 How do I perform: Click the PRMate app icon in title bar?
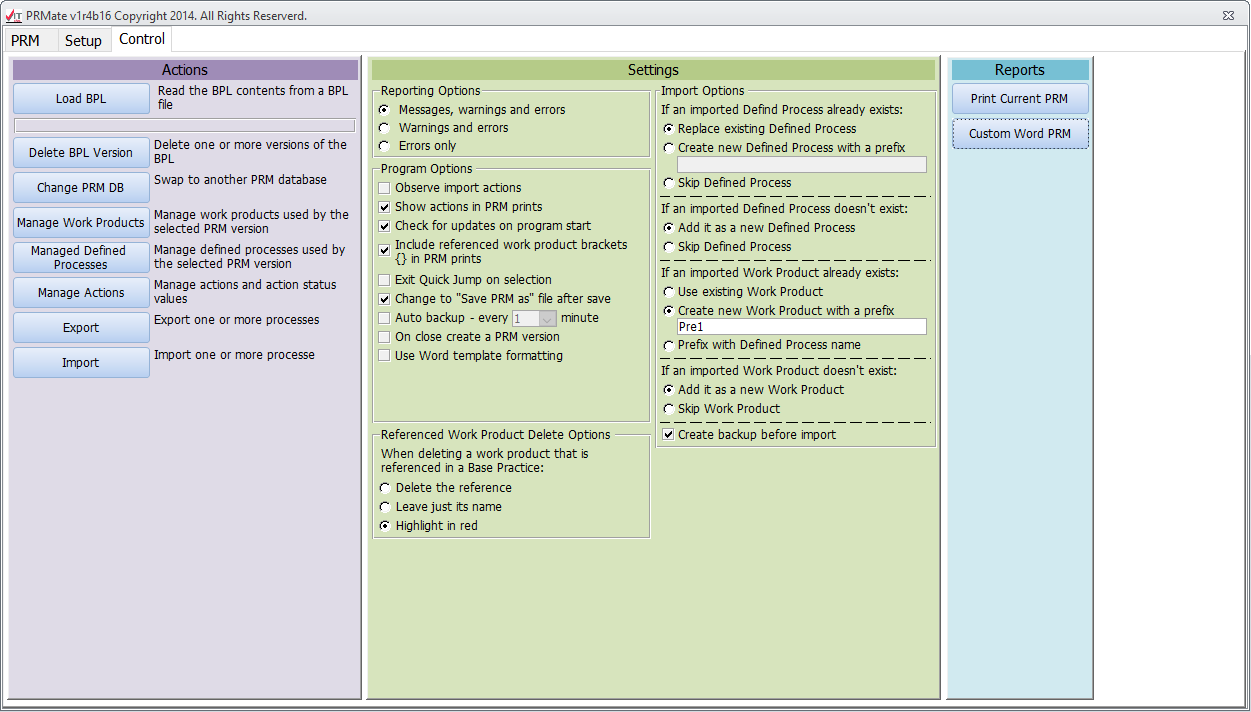click(x=13, y=16)
